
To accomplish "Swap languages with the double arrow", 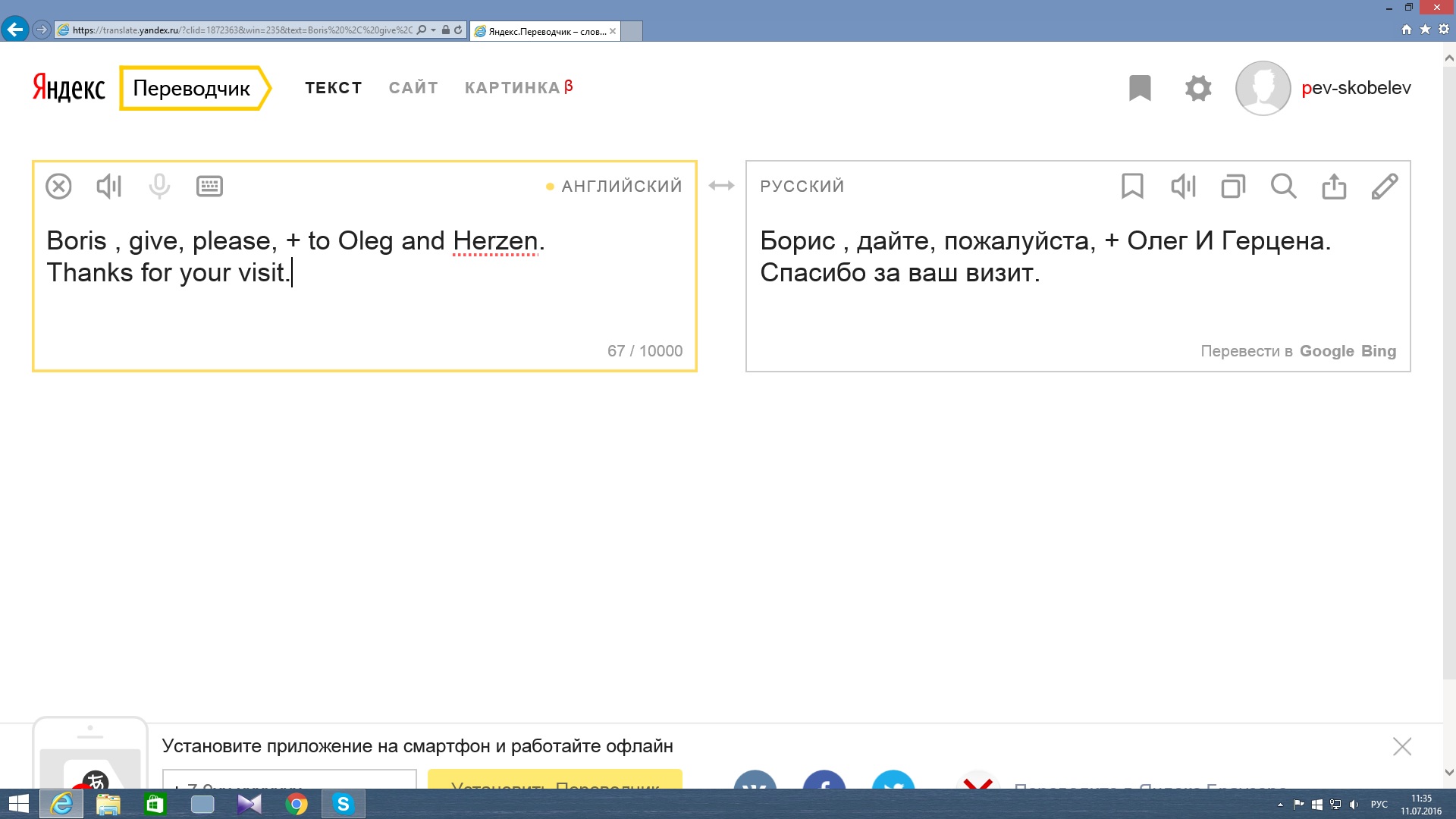I will click(x=721, y=186).
